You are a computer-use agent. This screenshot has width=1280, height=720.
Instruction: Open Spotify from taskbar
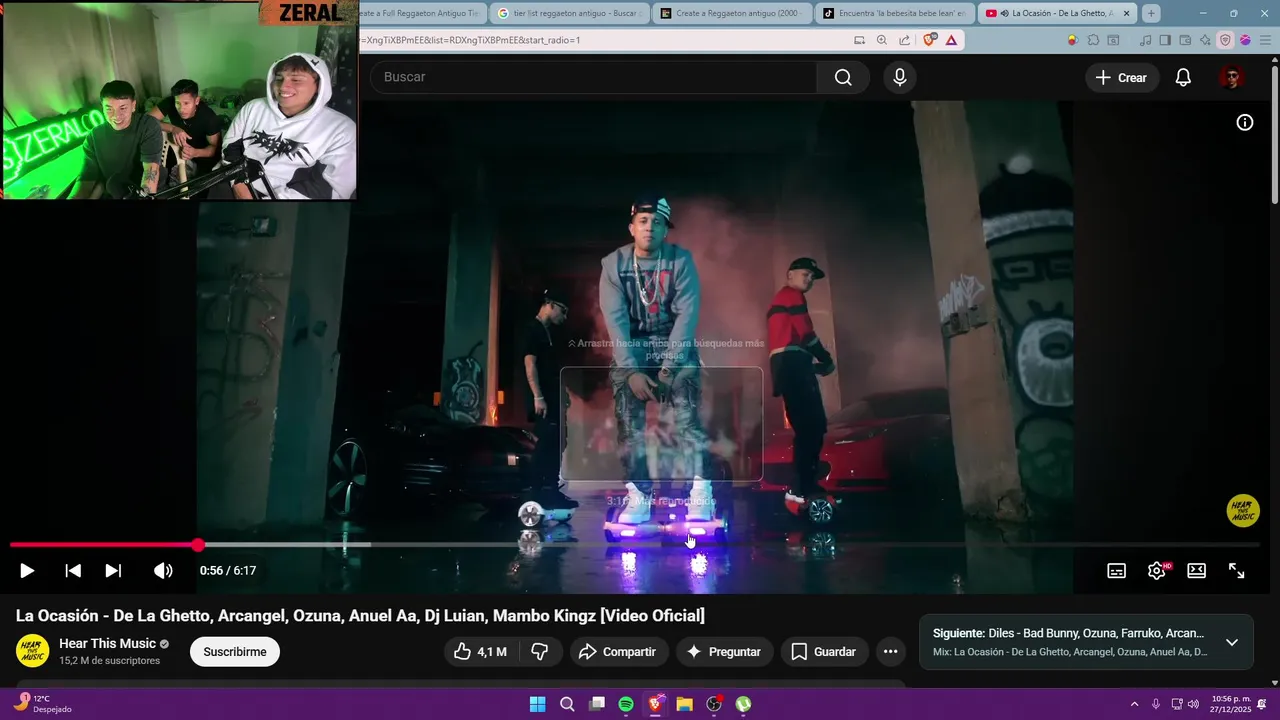626,704
